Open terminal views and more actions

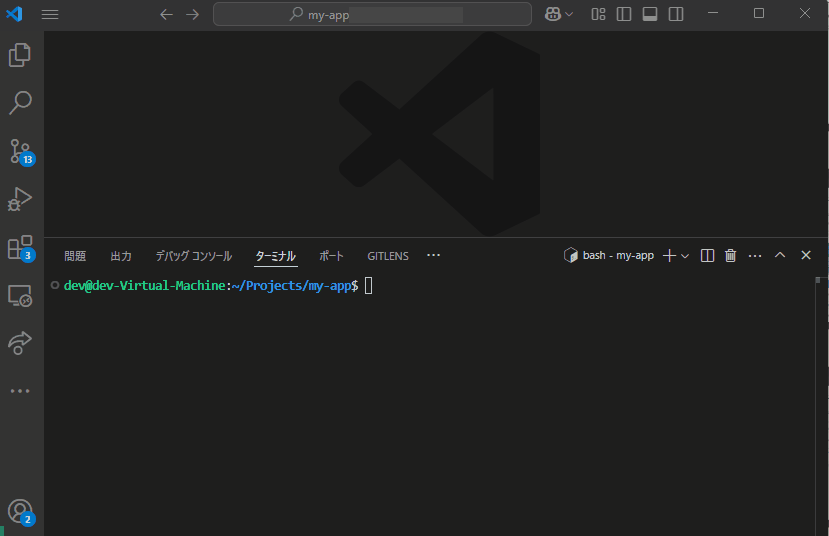(x=755, y=256)
